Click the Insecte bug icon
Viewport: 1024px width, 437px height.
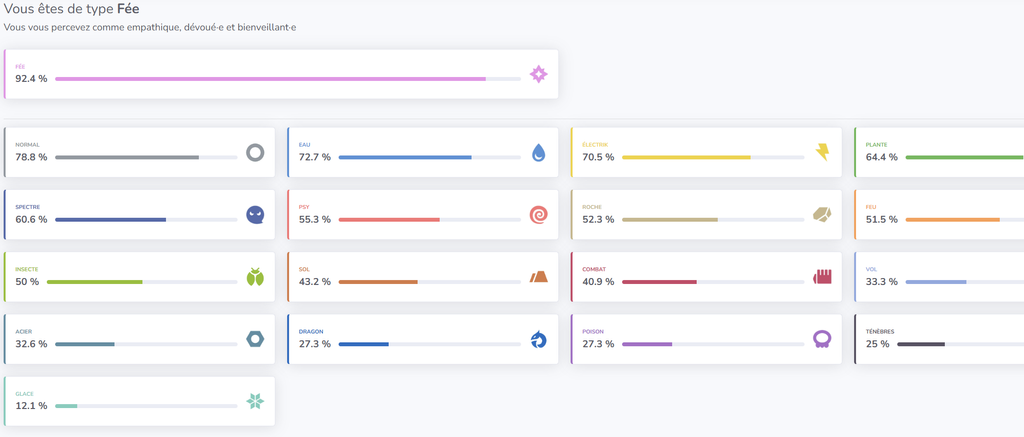[x=255, y=277]
